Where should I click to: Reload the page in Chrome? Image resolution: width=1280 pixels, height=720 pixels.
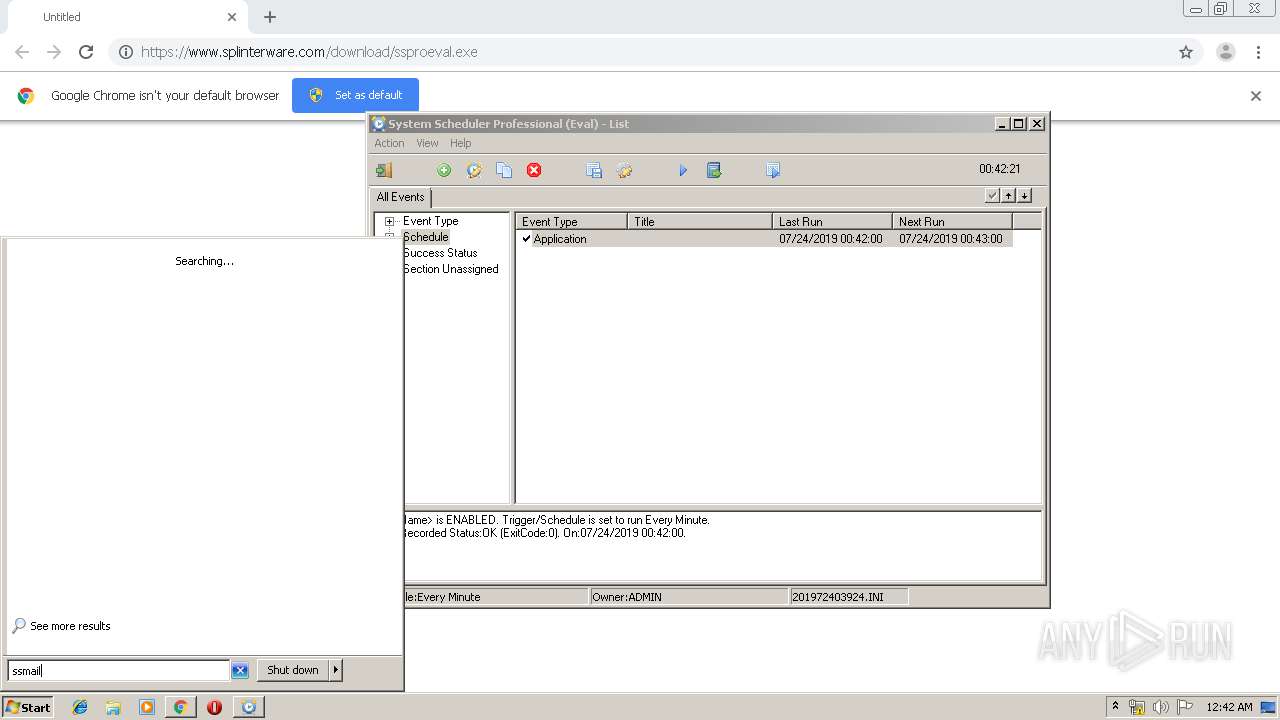click(86, 52)
